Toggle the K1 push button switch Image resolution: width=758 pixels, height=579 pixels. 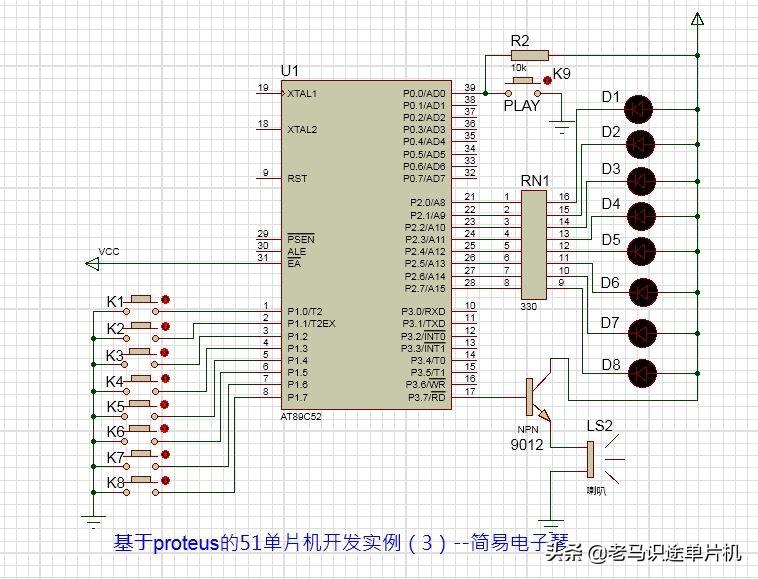[x=141, y=305]
